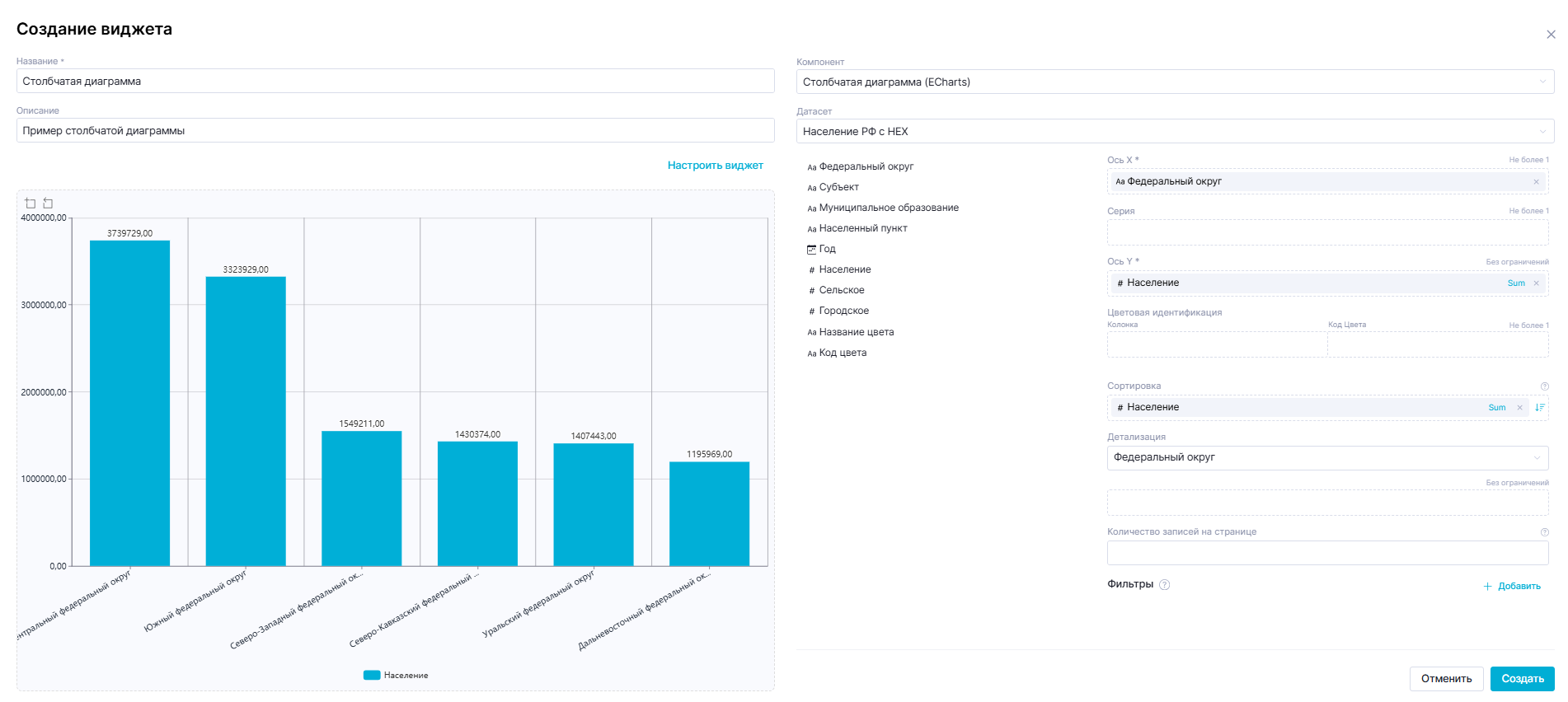Viewport: 1568px width, 702px height.
Task: Open the Детализация dropdown
Action: [1327, 458]
